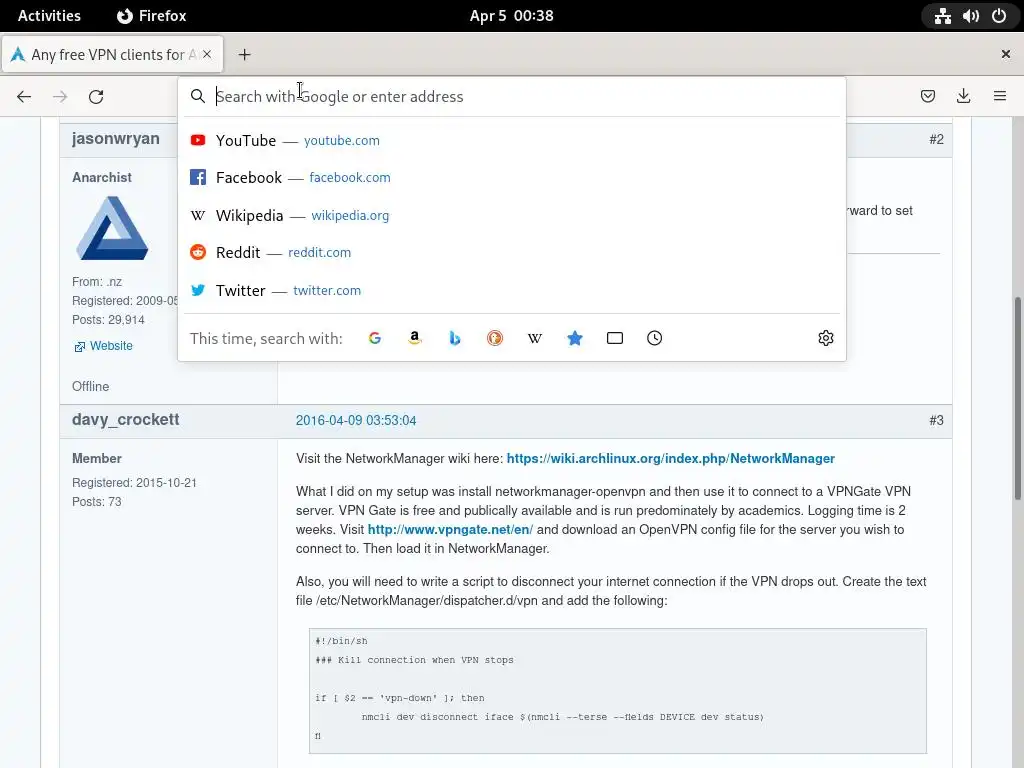Open the post timestamp 2016-04-09 03:53:04

(x=356, y=421)
